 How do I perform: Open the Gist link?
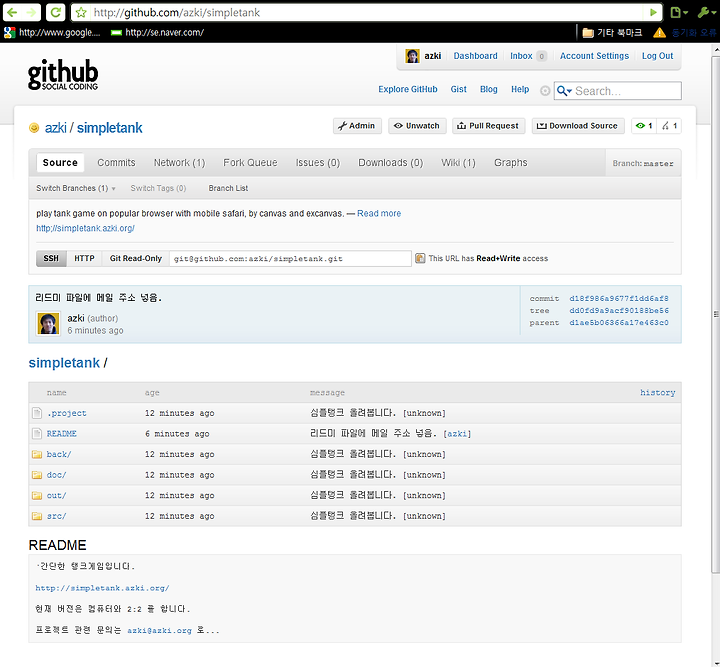pyautogui.click(x=458, y=89)
